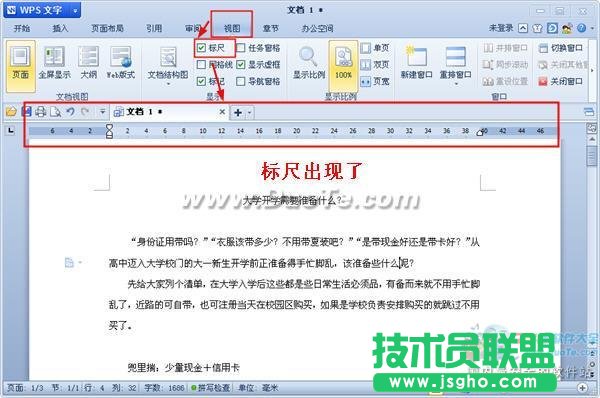This screenshot has width=600, height=398.
Task: Expand the 重排窗口 dropdown arrow
Action: click(455, 83)
